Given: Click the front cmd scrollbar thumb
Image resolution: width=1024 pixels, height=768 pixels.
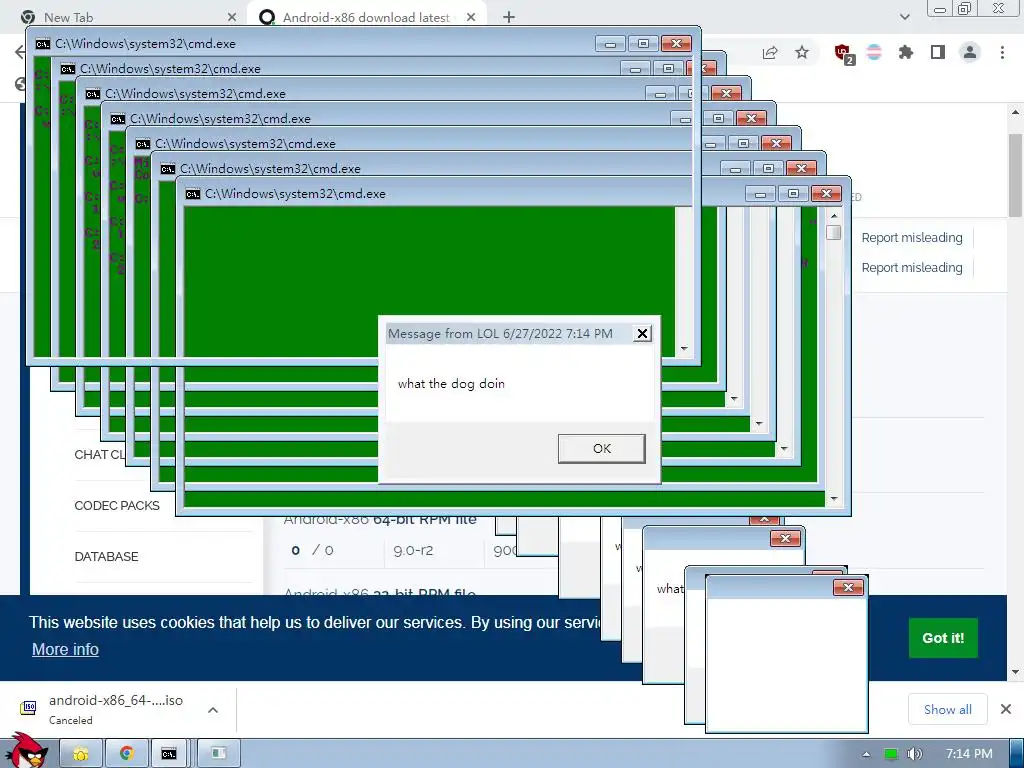Looking at the screenshot, I should tap(833, 232).
